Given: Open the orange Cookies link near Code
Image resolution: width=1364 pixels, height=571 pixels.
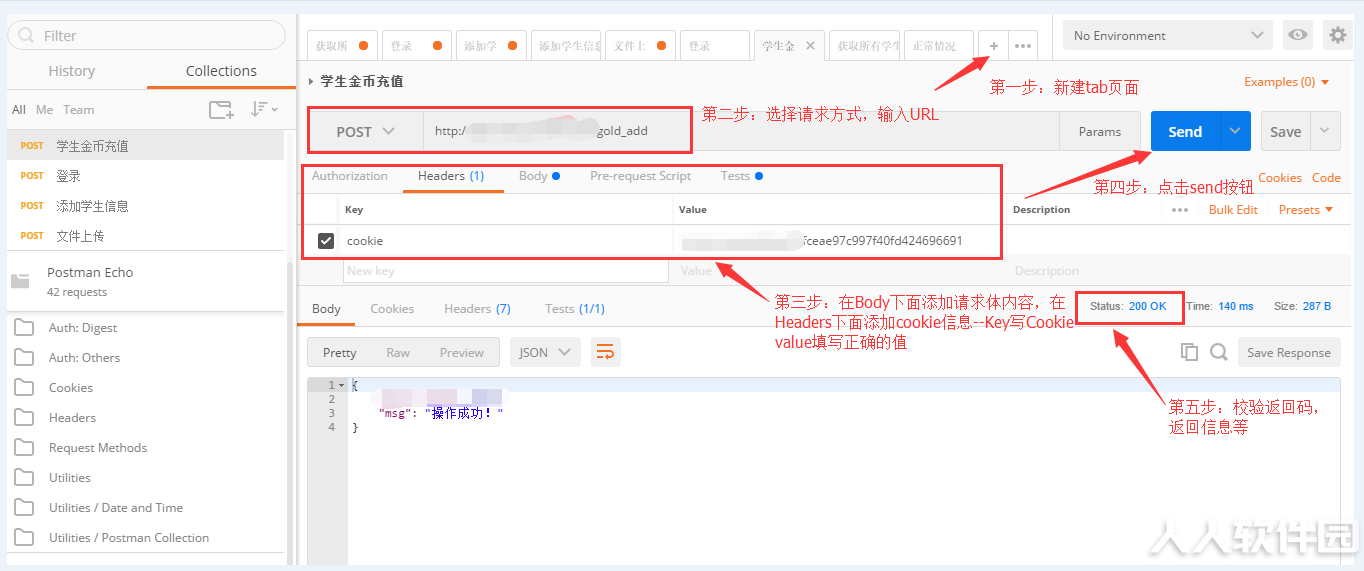Looking at the screenshot, I should pos(1280,178).
